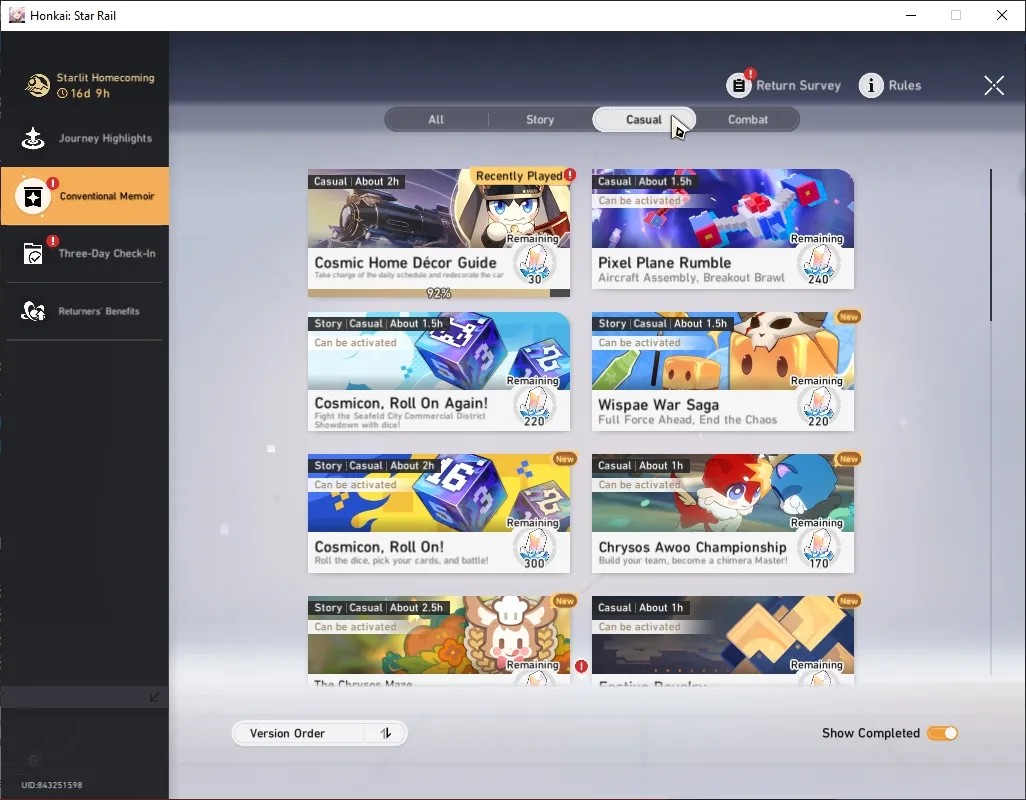
Task: Click the sort arrows icon in Version Order
Action: [386, 733]
